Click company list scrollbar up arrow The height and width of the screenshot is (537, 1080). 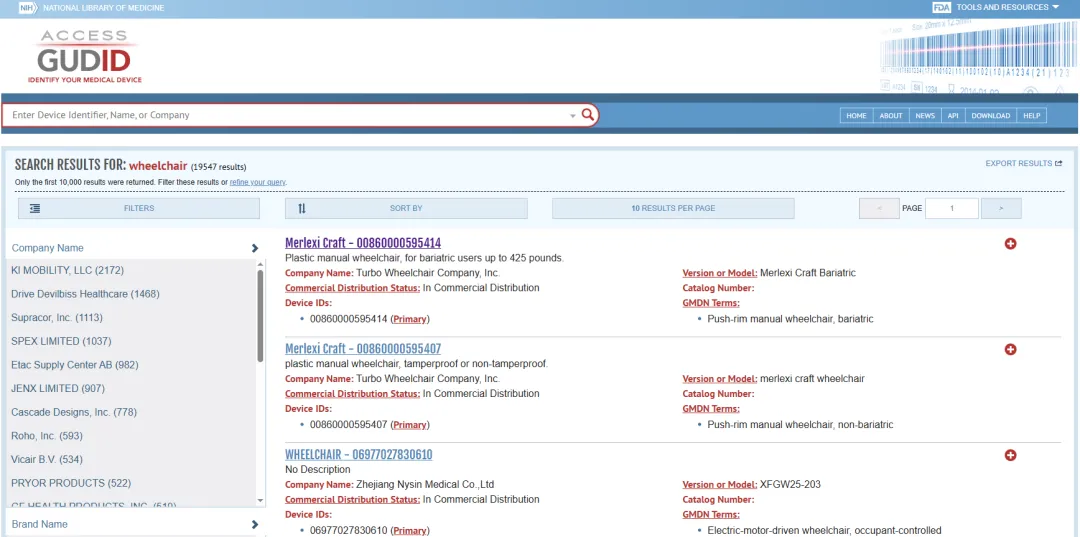pyautogui.click(x=260, y=264)
